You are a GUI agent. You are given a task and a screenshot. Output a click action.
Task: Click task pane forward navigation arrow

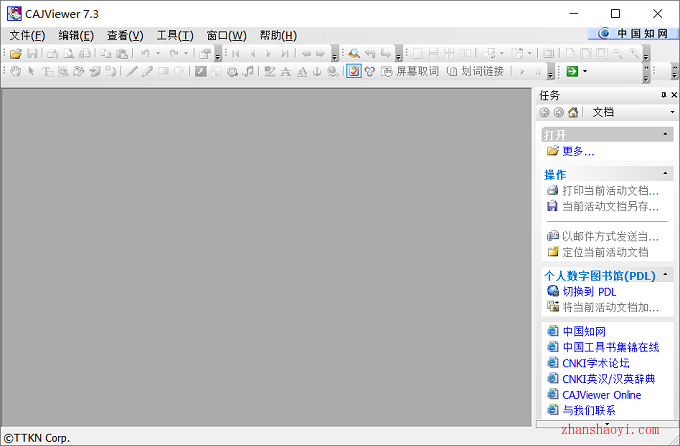point(559,112)
